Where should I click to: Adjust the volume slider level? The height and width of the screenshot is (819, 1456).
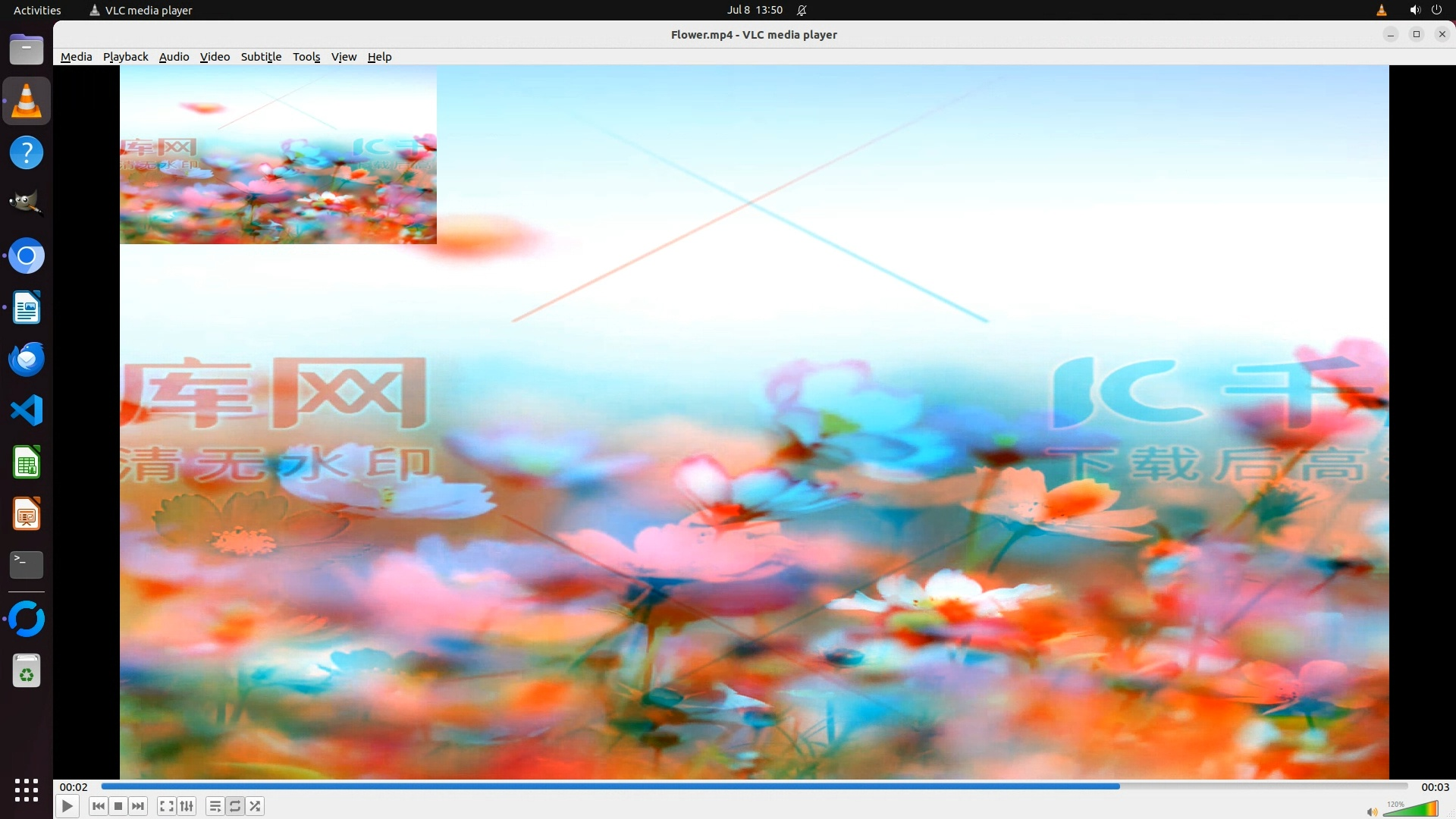tap(1410, 810)
